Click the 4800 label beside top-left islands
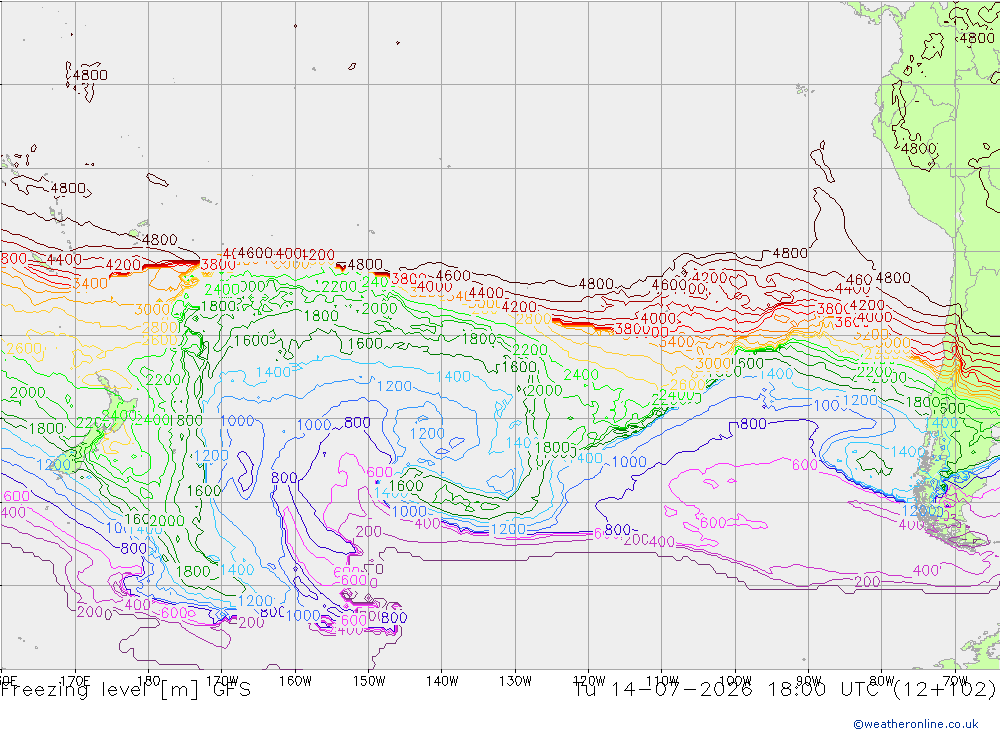The width and height of the screenshot is (1000, 733). click(90, 75)
